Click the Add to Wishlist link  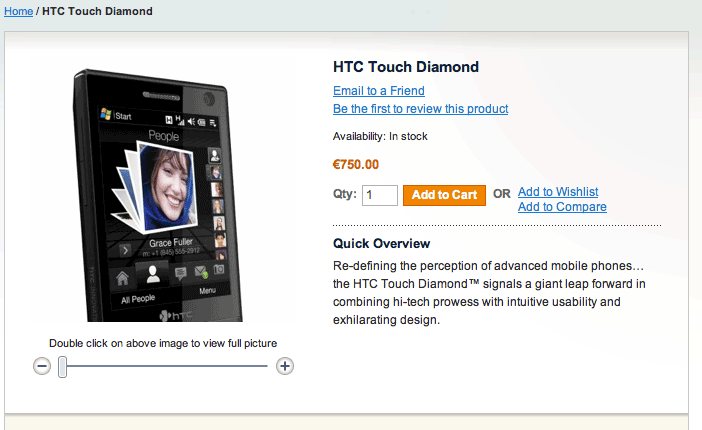pyautogui.click(x=558, y=192)
